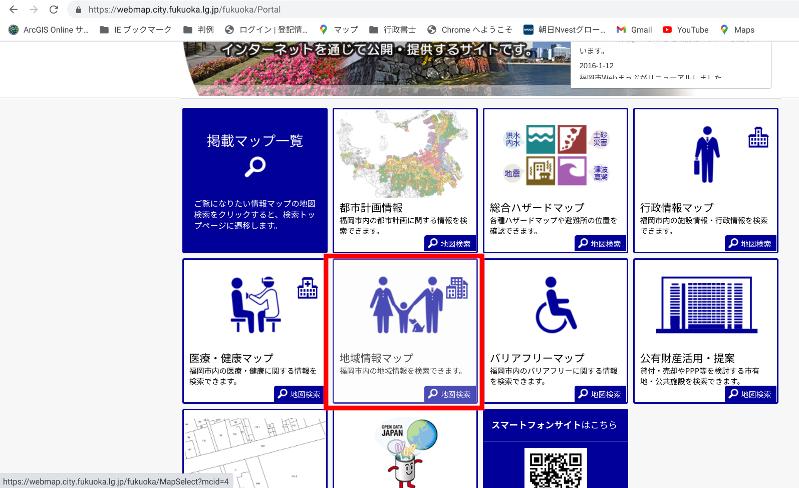Open the 朝日Nvest bookmark
799x488 pixels.
[565, 30]
